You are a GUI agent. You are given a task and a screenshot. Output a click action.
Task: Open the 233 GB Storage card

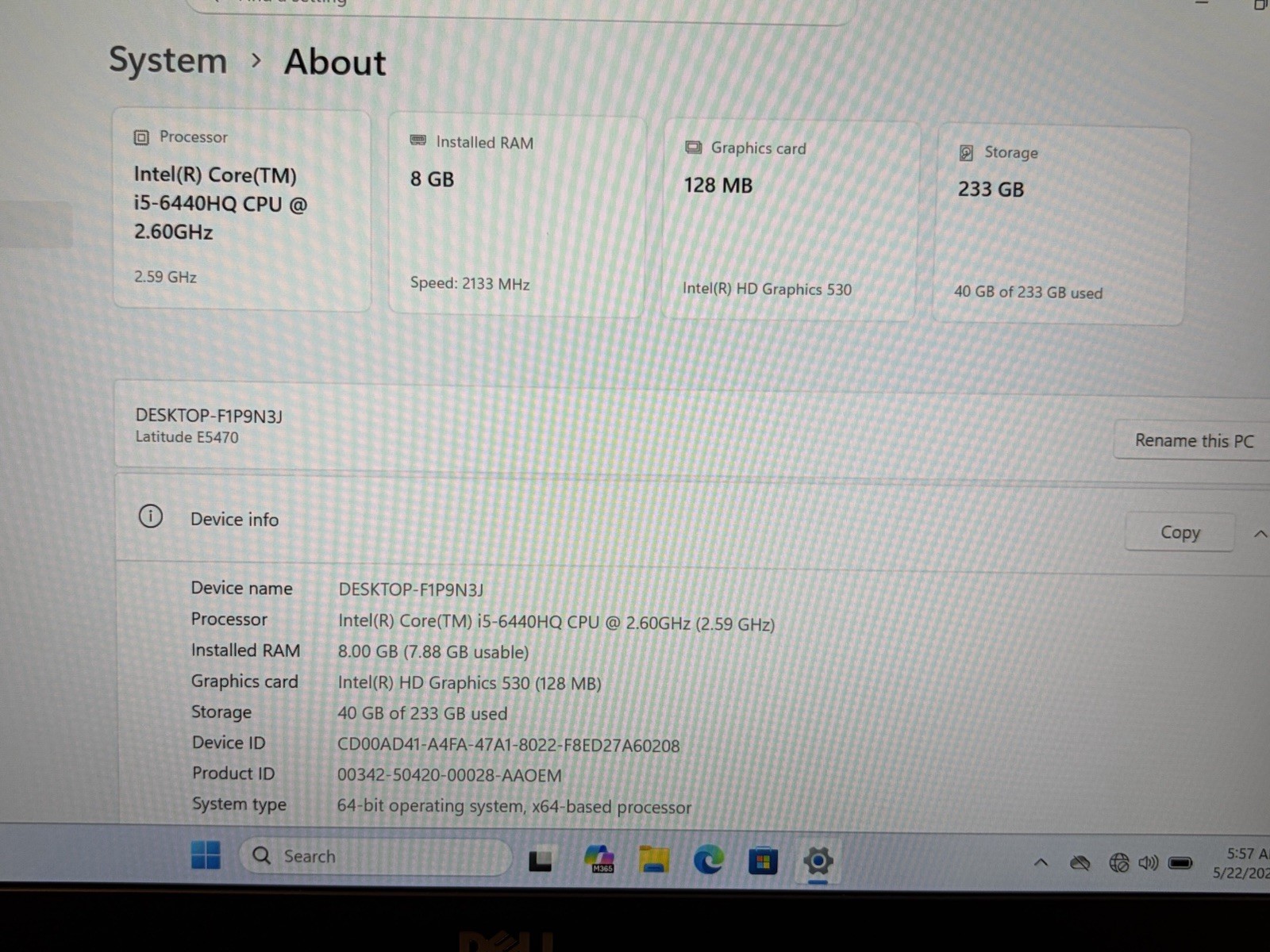tap(1060, 226)
